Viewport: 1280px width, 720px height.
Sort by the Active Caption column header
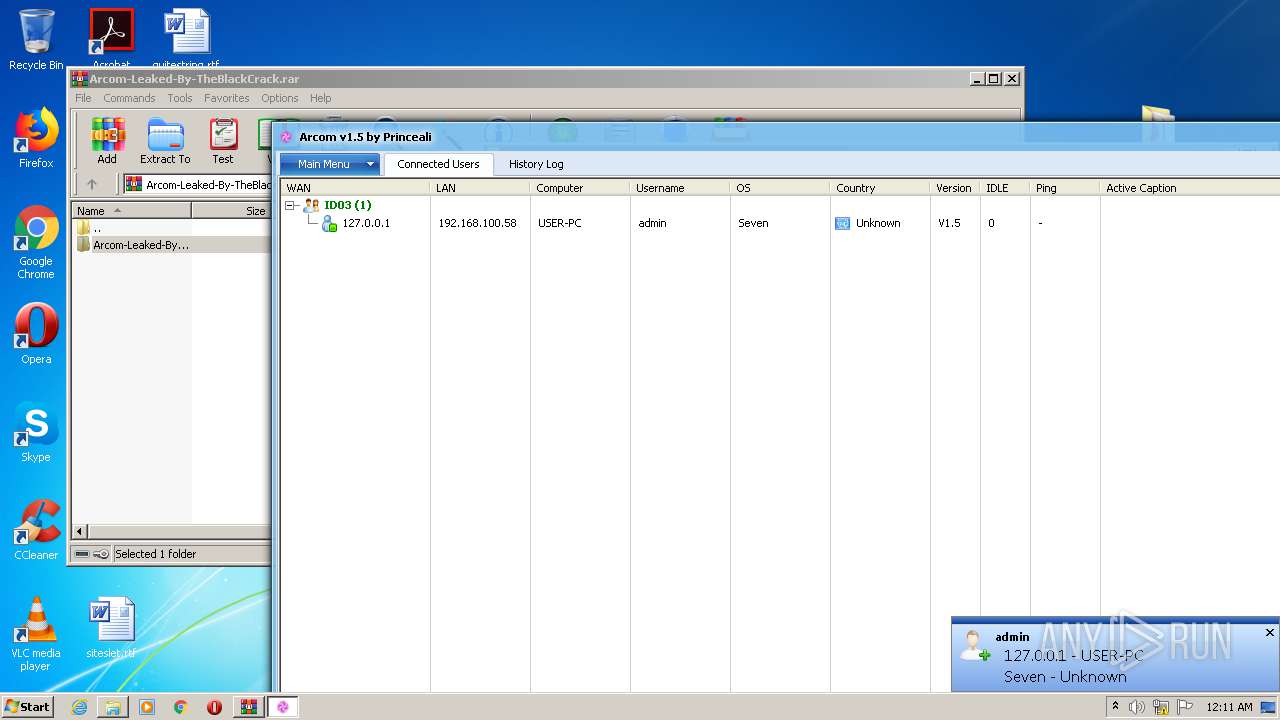(x=1190, y=188)
